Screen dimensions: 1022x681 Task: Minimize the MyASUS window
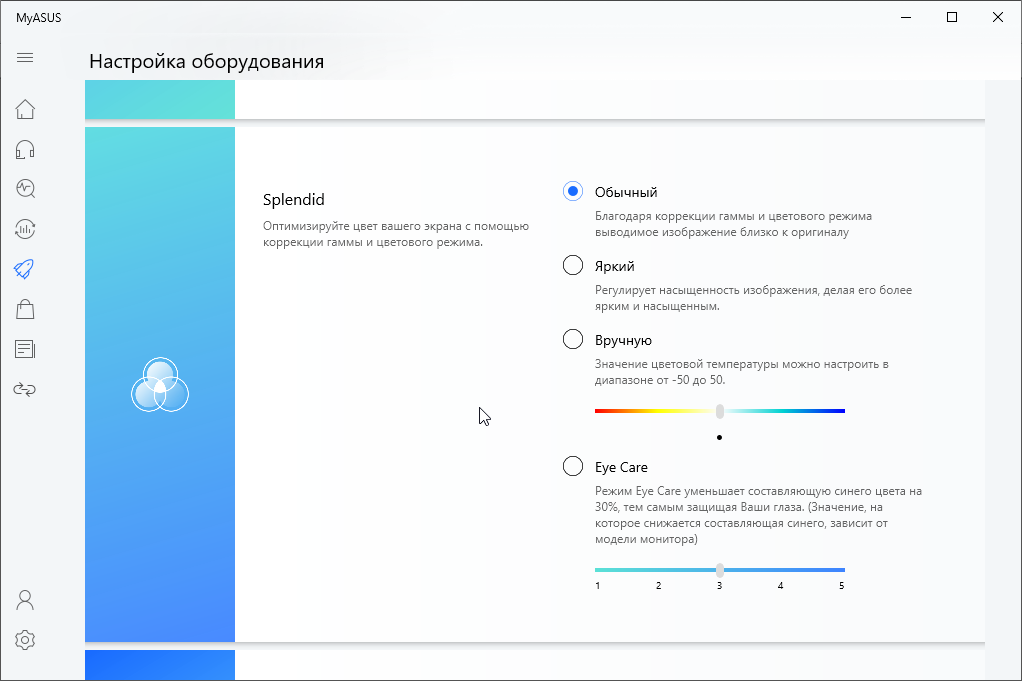(x=906, y=18)
